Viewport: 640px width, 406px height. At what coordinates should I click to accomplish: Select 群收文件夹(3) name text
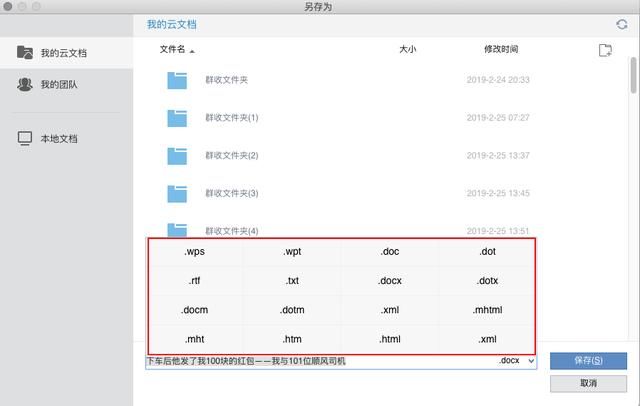pyautogui.click(x=231, y=193)
